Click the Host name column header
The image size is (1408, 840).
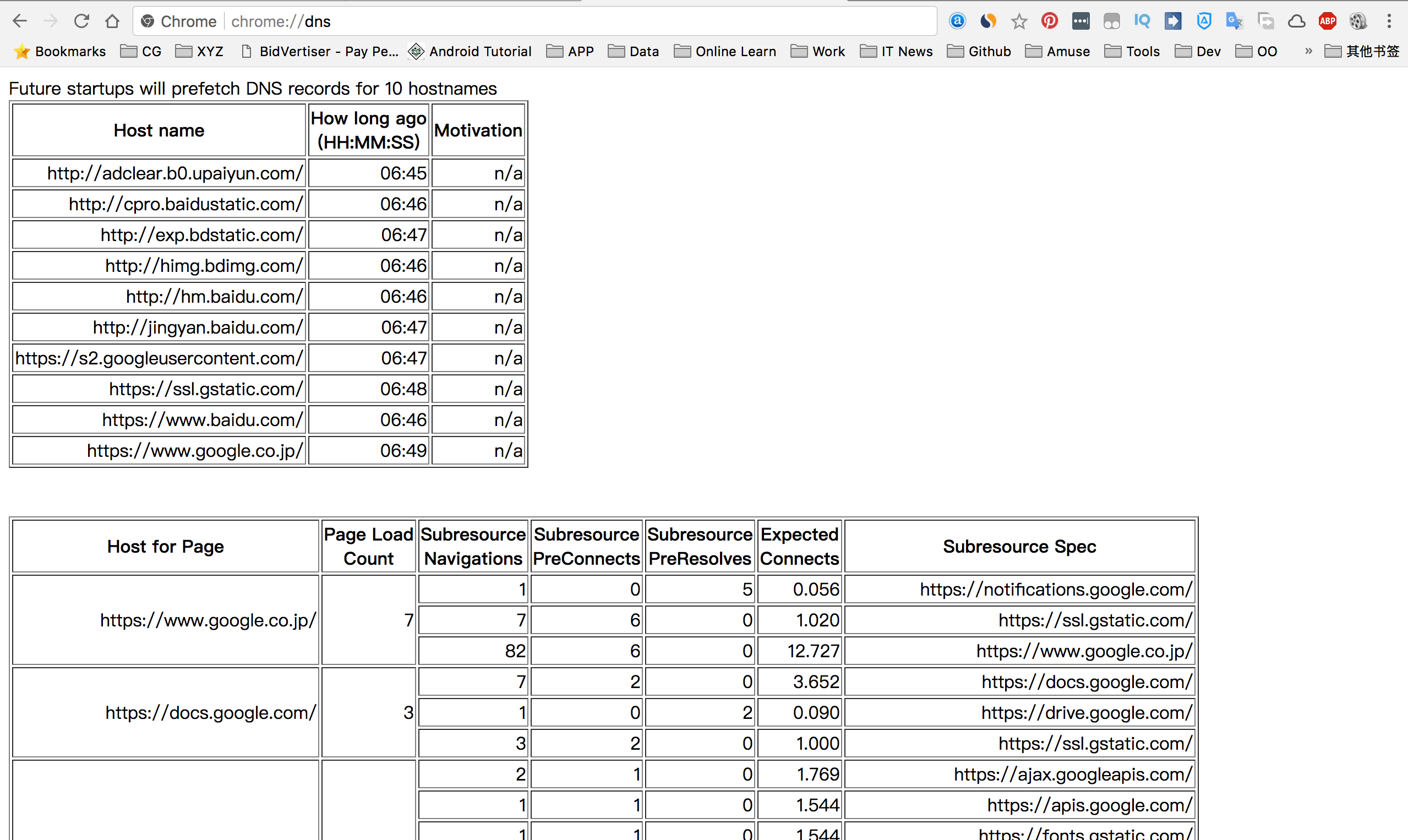[159, 130]
